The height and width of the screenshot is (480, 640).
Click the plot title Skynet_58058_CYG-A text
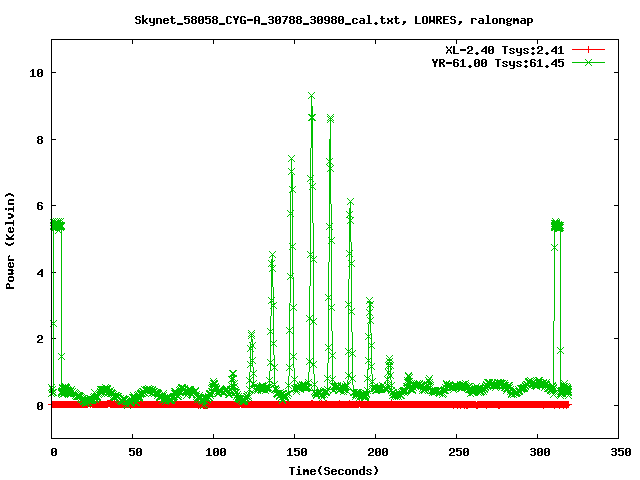pyautogui.click(x=333, y=20)
